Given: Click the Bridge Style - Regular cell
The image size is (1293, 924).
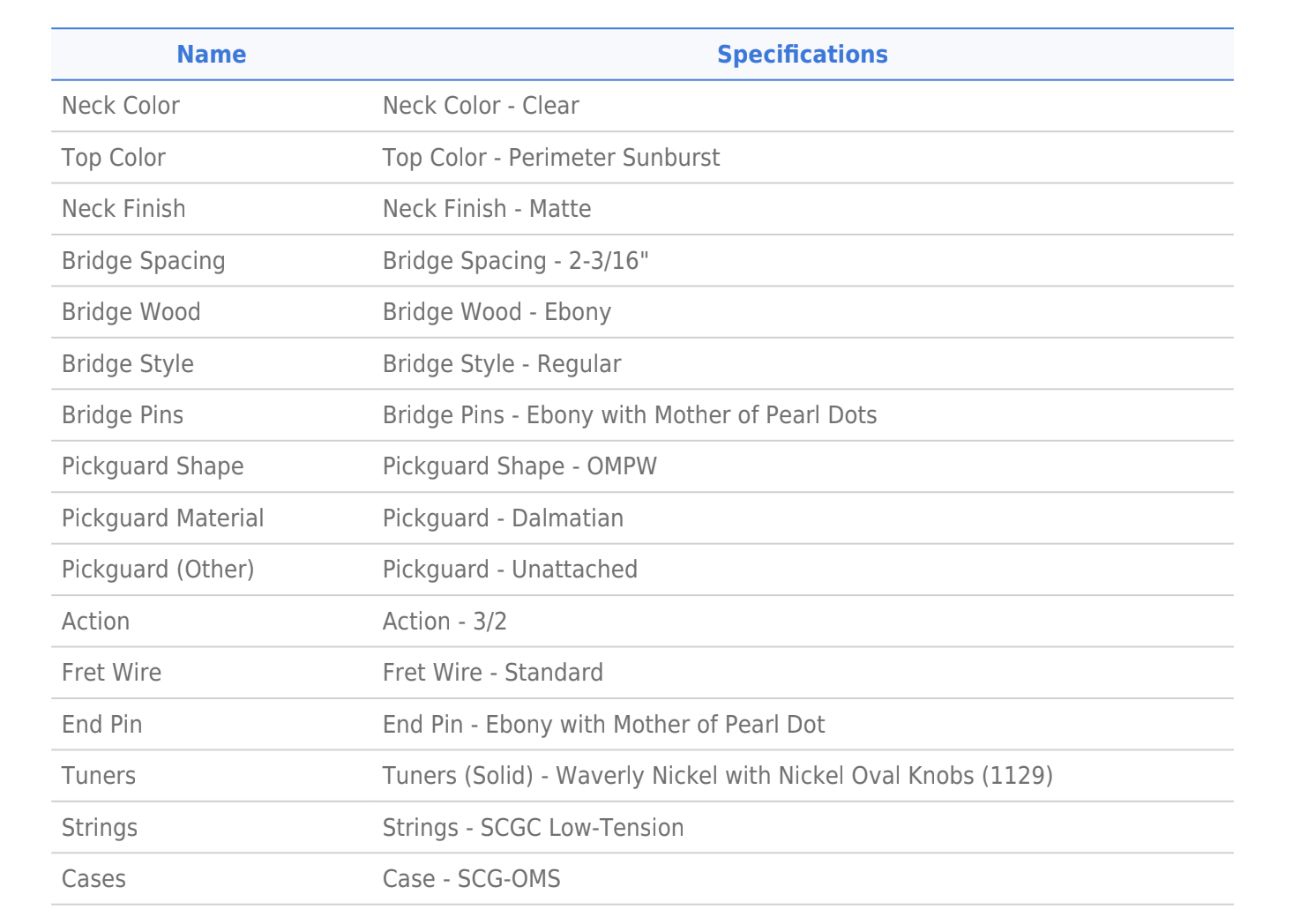Looking at the screenshot, I should click(x=502, y=364).
